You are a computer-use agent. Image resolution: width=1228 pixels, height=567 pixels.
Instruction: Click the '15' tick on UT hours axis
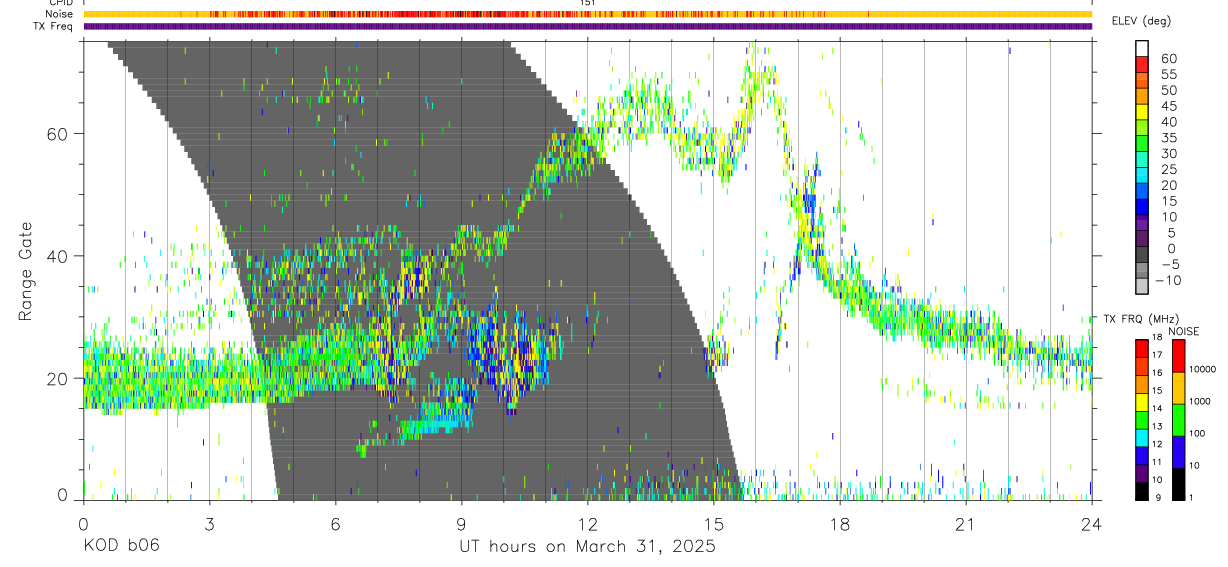[713, 524]
